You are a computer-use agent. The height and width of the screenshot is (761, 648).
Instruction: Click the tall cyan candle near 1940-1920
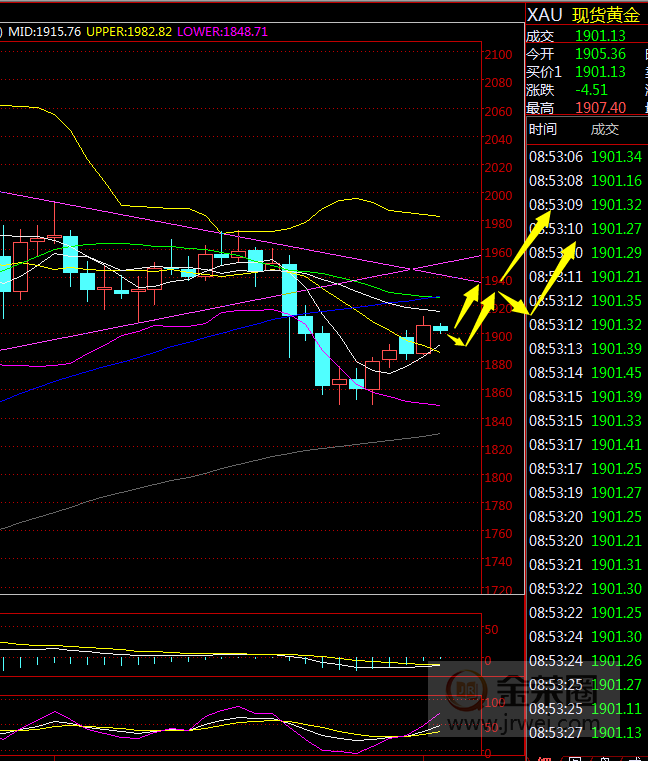pyautogui.click(x=289, y=290)
